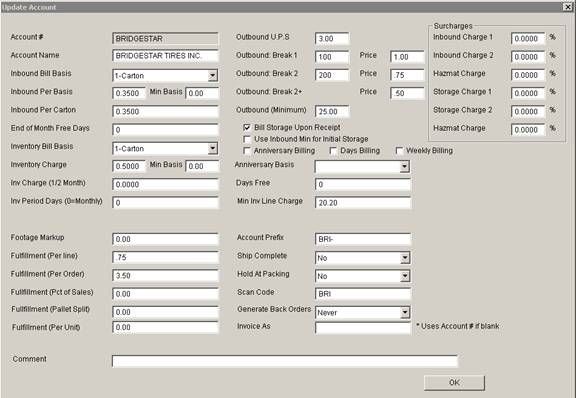
Task: Expand the Inventory Bill Basis dropdown
Action: point(213,148)
